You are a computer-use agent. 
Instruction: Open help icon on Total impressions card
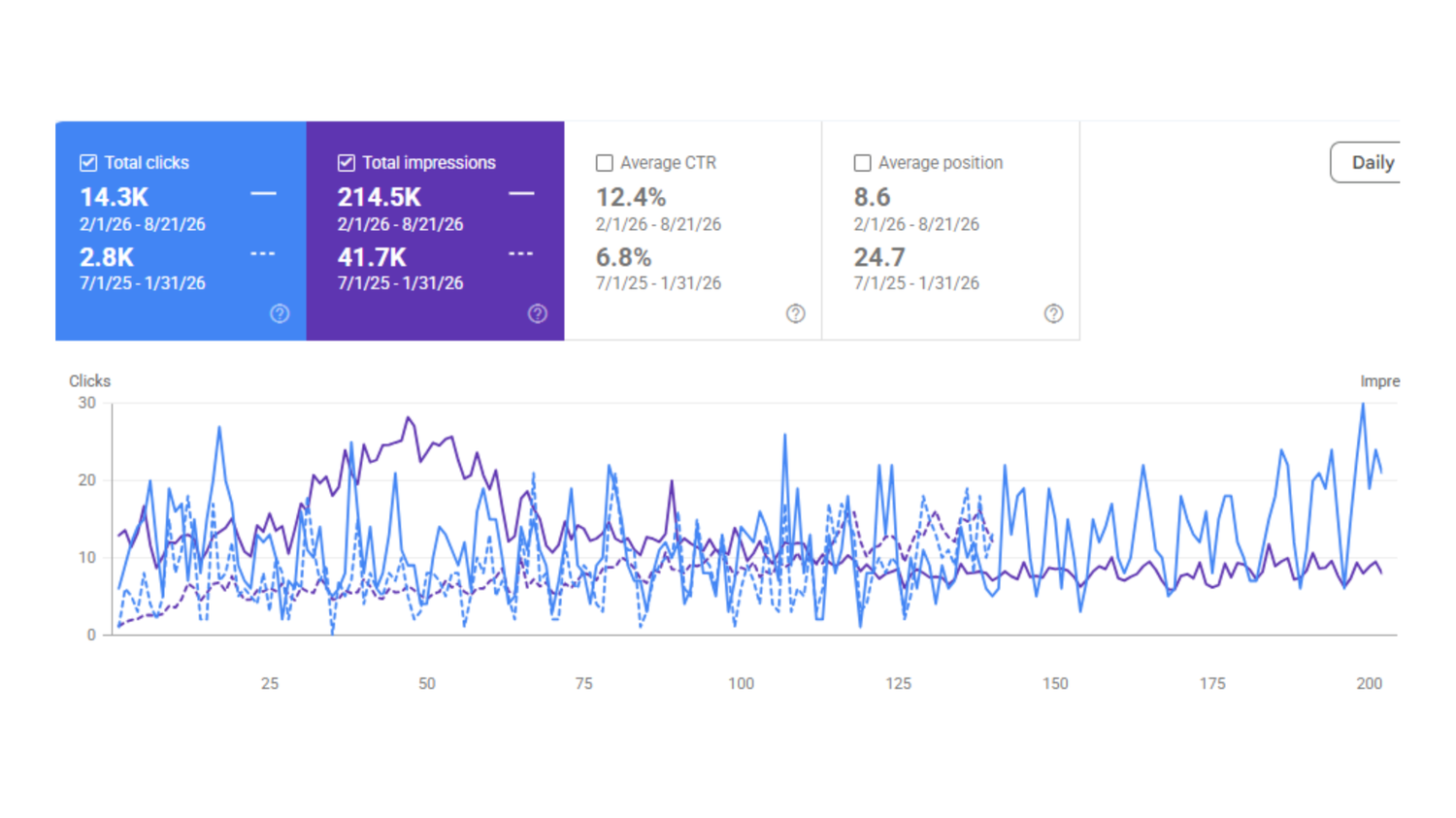(x=538, y=313)
